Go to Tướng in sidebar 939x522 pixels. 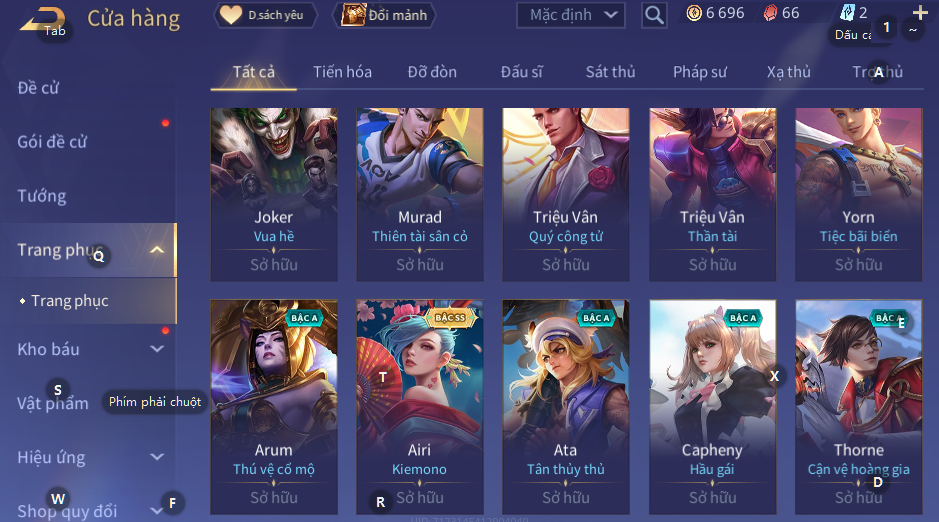42,196
